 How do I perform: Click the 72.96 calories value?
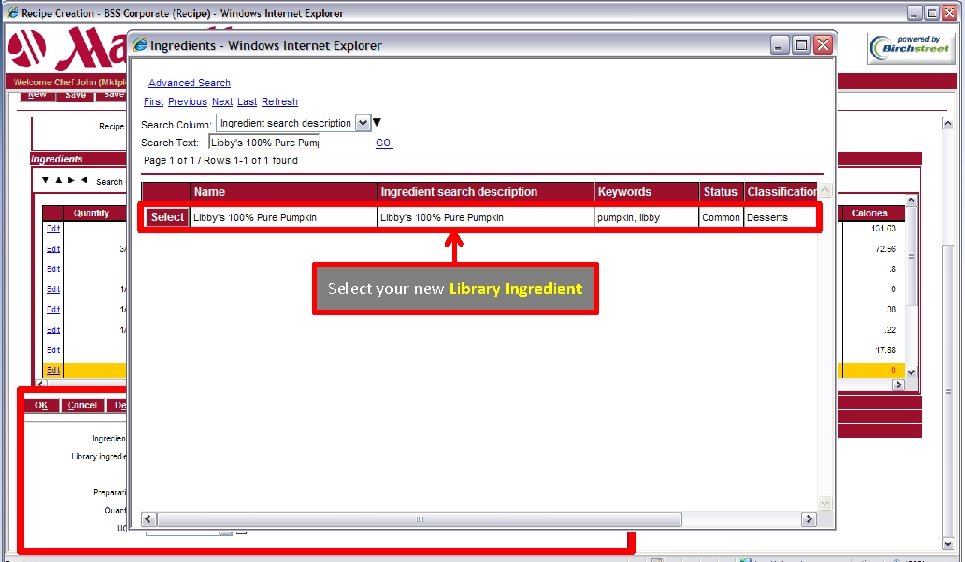click(885, 249)
